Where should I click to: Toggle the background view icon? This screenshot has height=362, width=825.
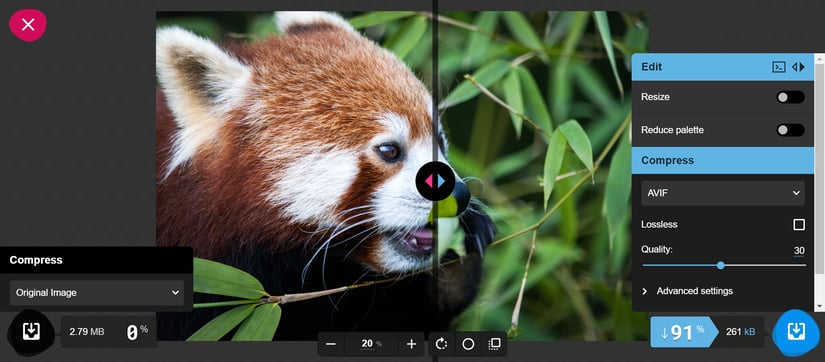click(x=494, y=344)
